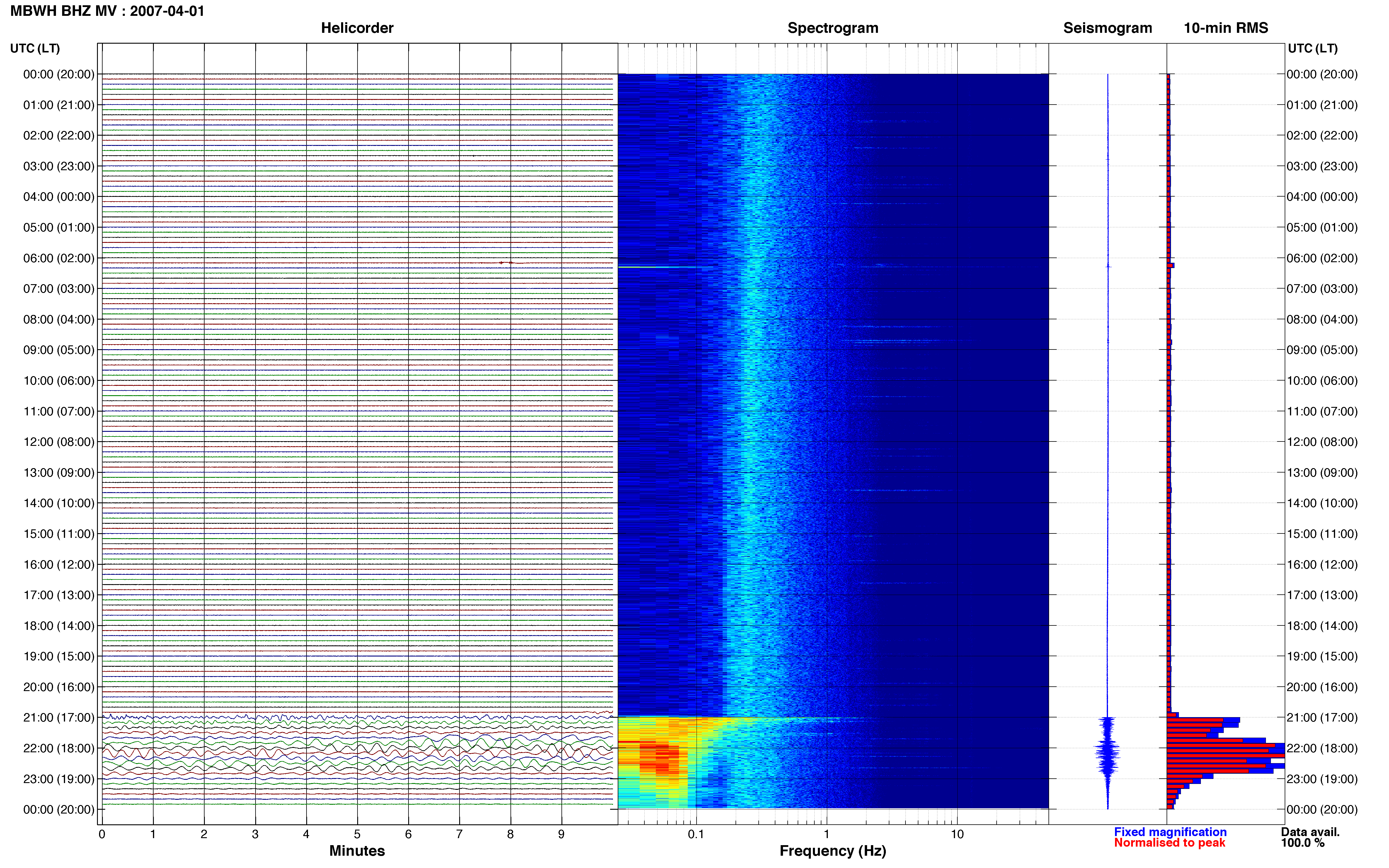Screen dimensions: 1389x868
Task: Select '11:00 (07:00)' on the RMS time axis
Action: (x=1322, y=412)
